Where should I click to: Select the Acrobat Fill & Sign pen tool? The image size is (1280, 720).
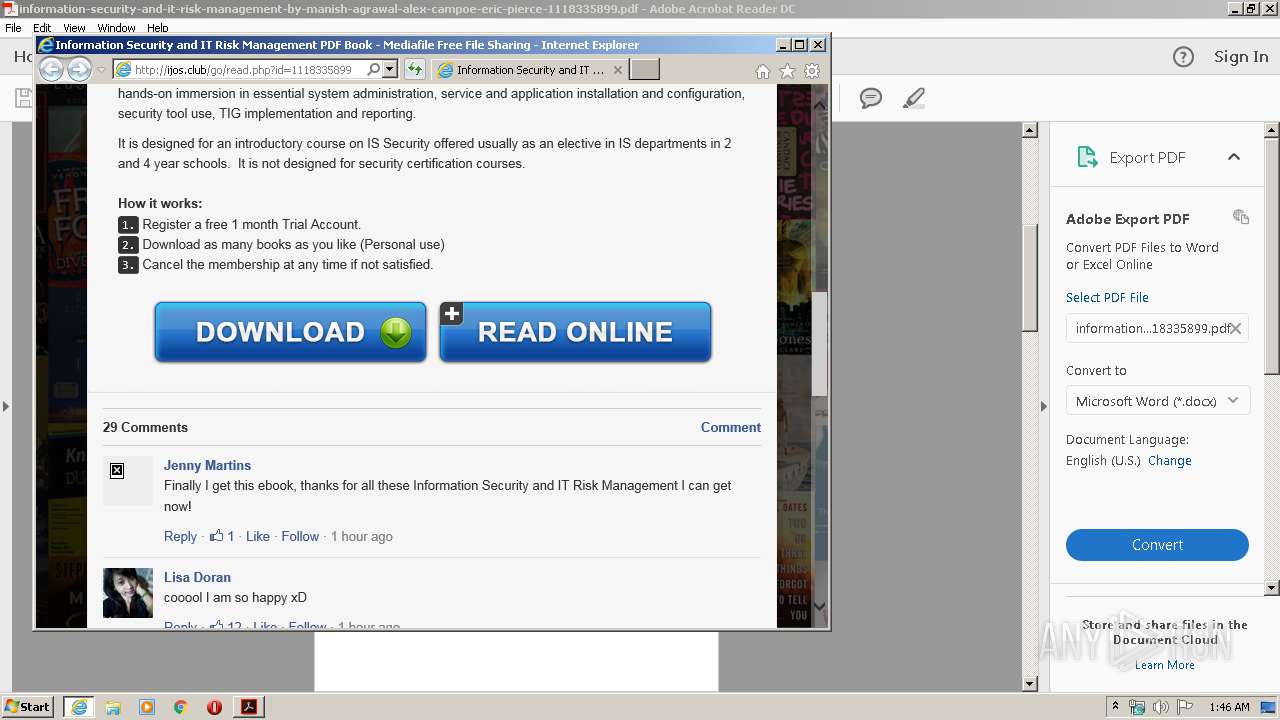point(913,98)
